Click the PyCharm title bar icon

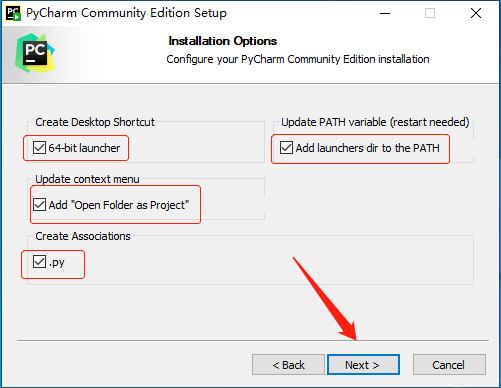[x=13, y=13]
